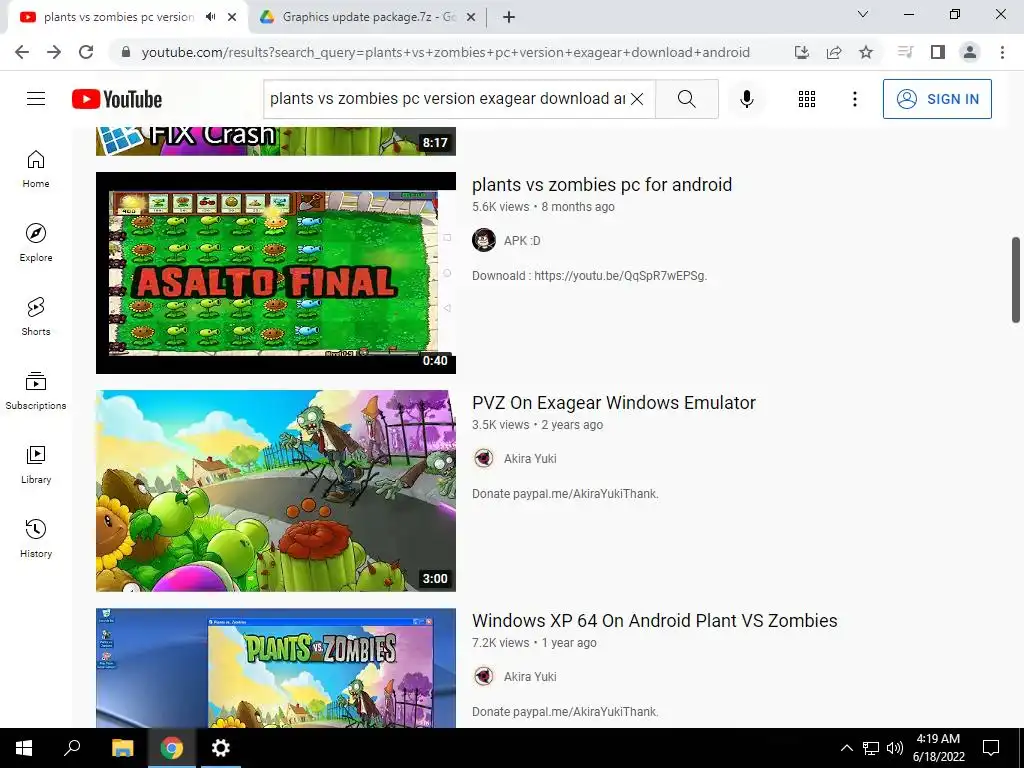Click the page vertical scrollbar thumb
1024x768 pixels.
click(x=1016, y=280)
